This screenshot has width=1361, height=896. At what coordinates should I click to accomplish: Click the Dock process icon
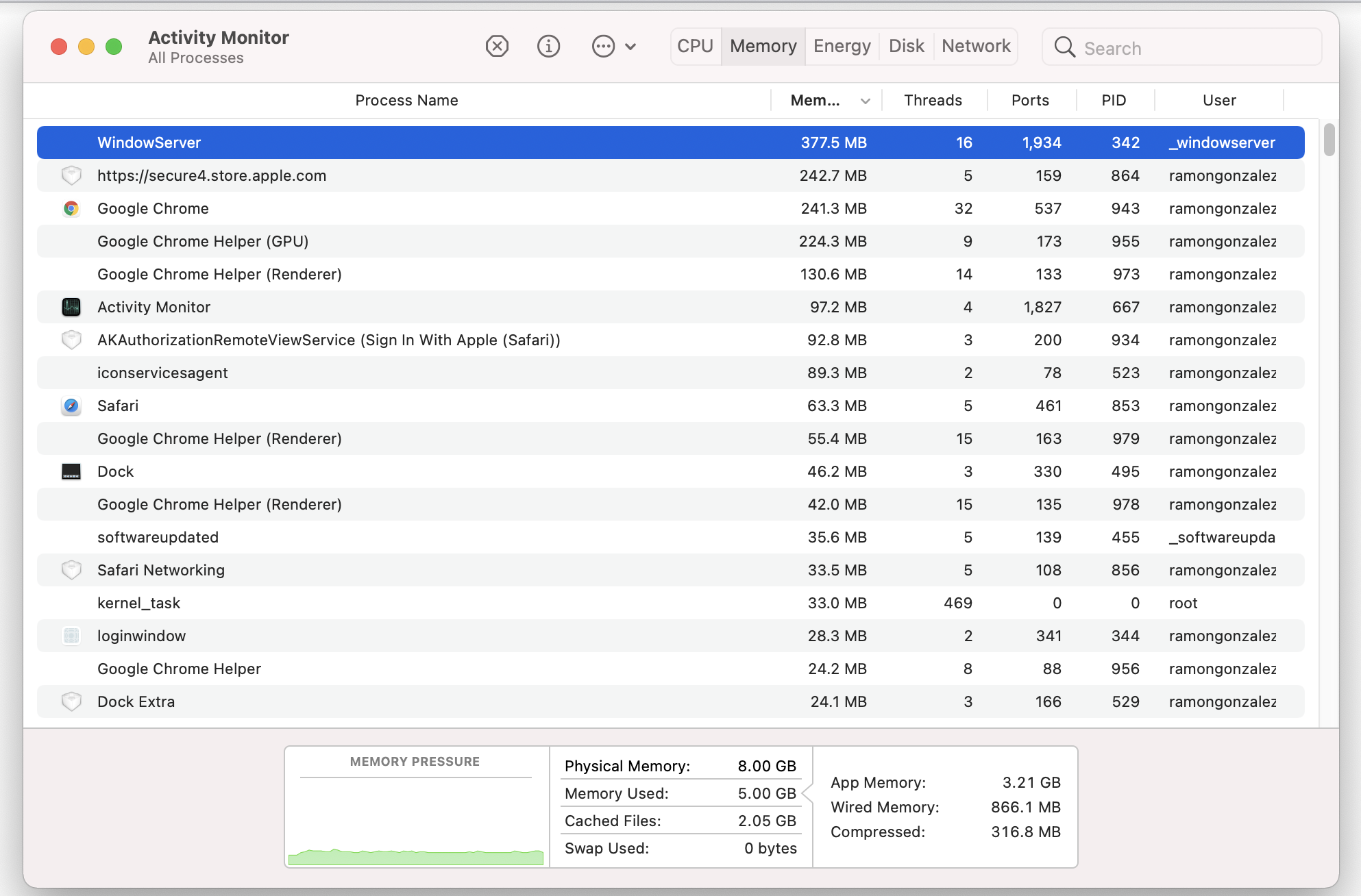coord(71,472)
